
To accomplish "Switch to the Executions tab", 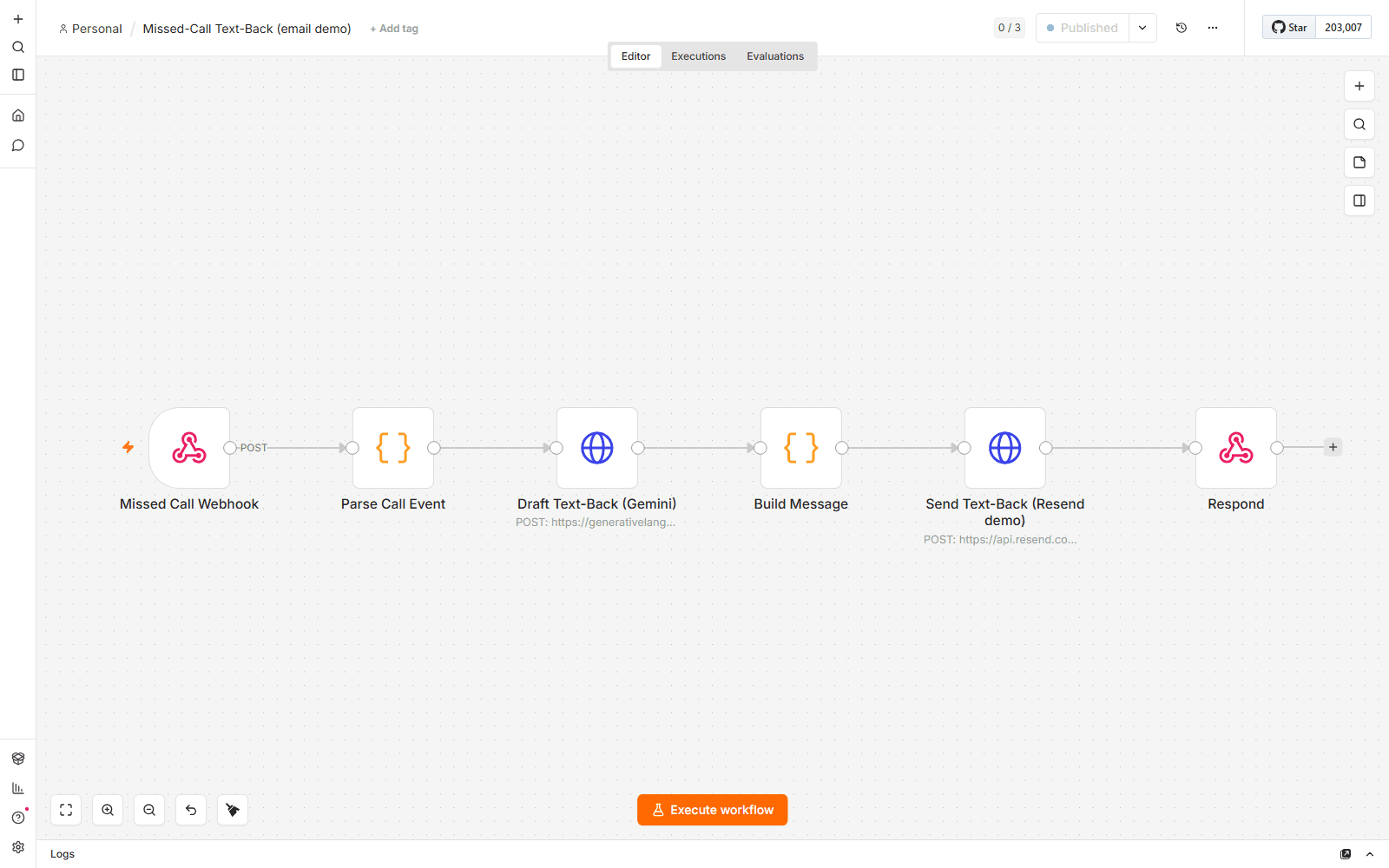I will pos(698,56).
